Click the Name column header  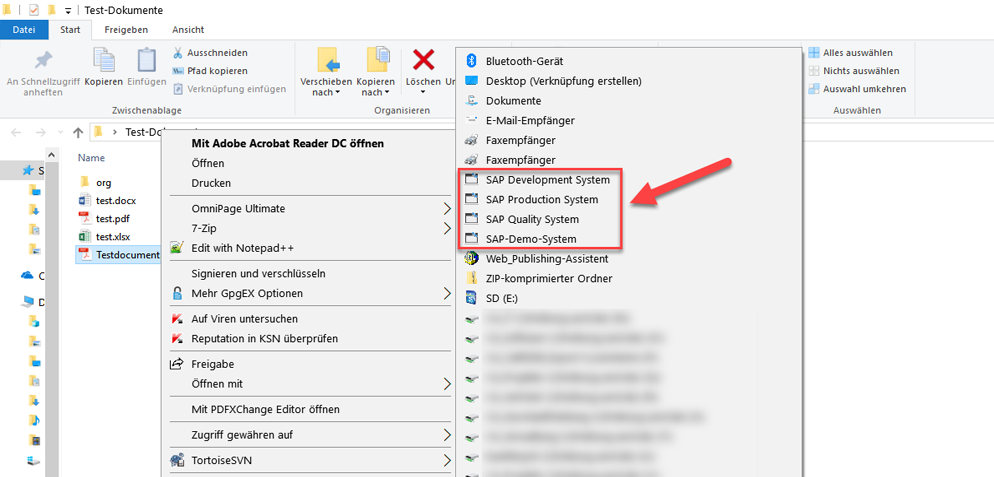91,158
